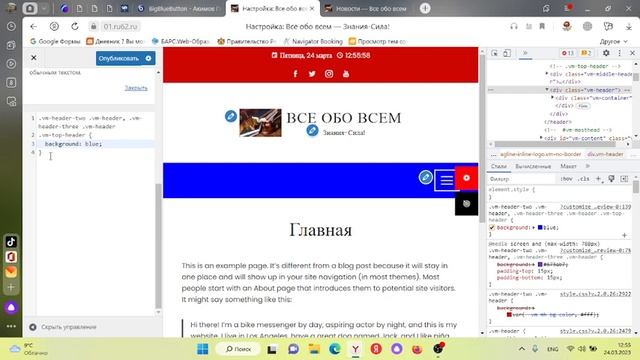Expand the div class vm-container node

click(552, 98)
